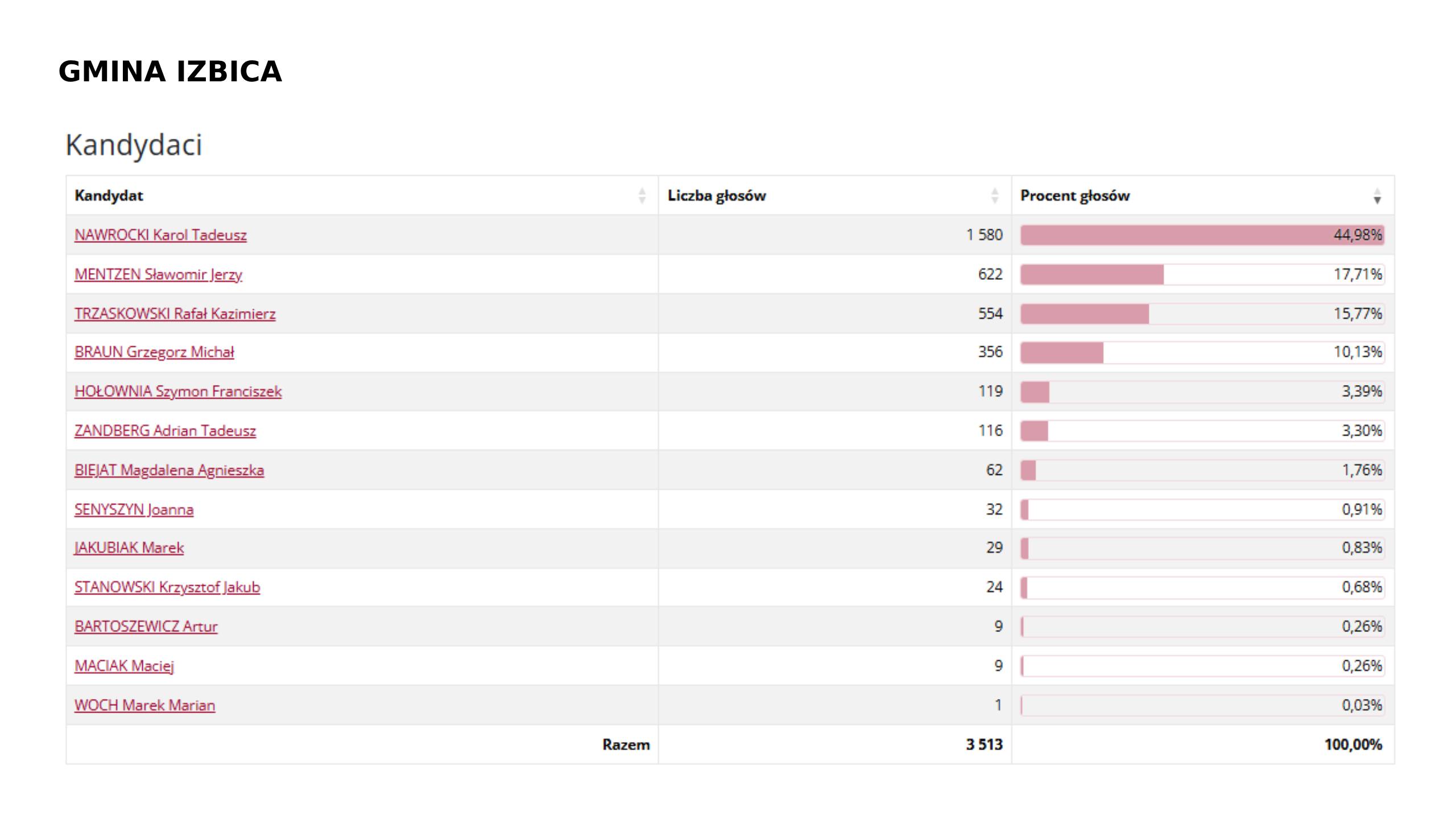Open STANOWSKI Krzysztof Jakub link

click(x=167, y=587)
